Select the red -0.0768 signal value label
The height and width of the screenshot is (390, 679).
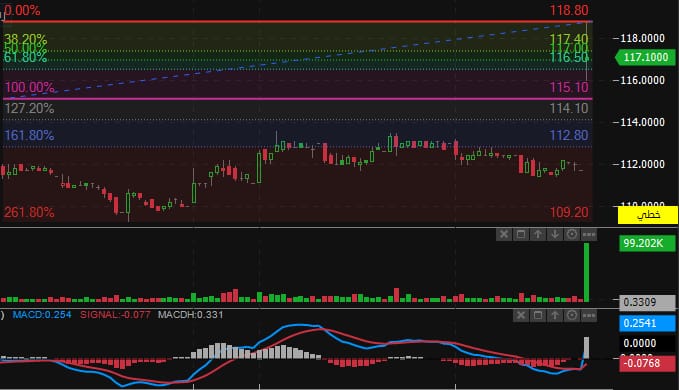click(x=647, y=363)
